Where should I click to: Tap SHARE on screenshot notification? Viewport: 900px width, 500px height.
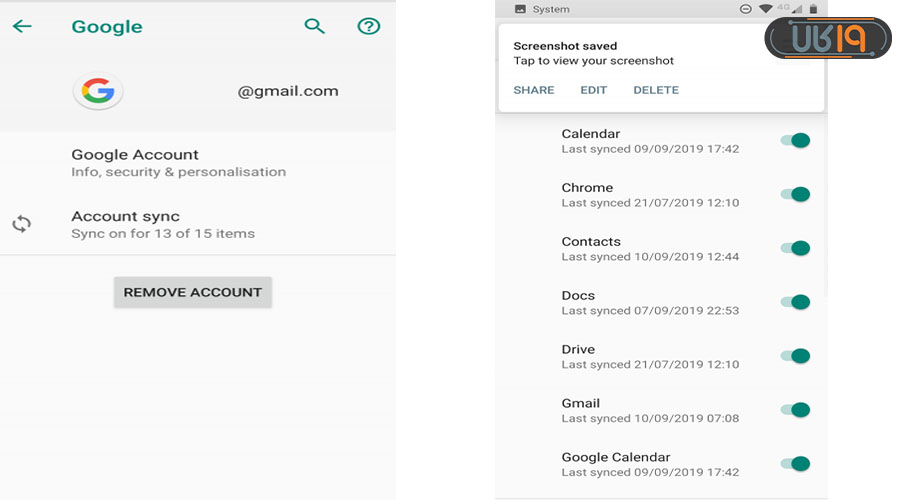click(534, 90)
